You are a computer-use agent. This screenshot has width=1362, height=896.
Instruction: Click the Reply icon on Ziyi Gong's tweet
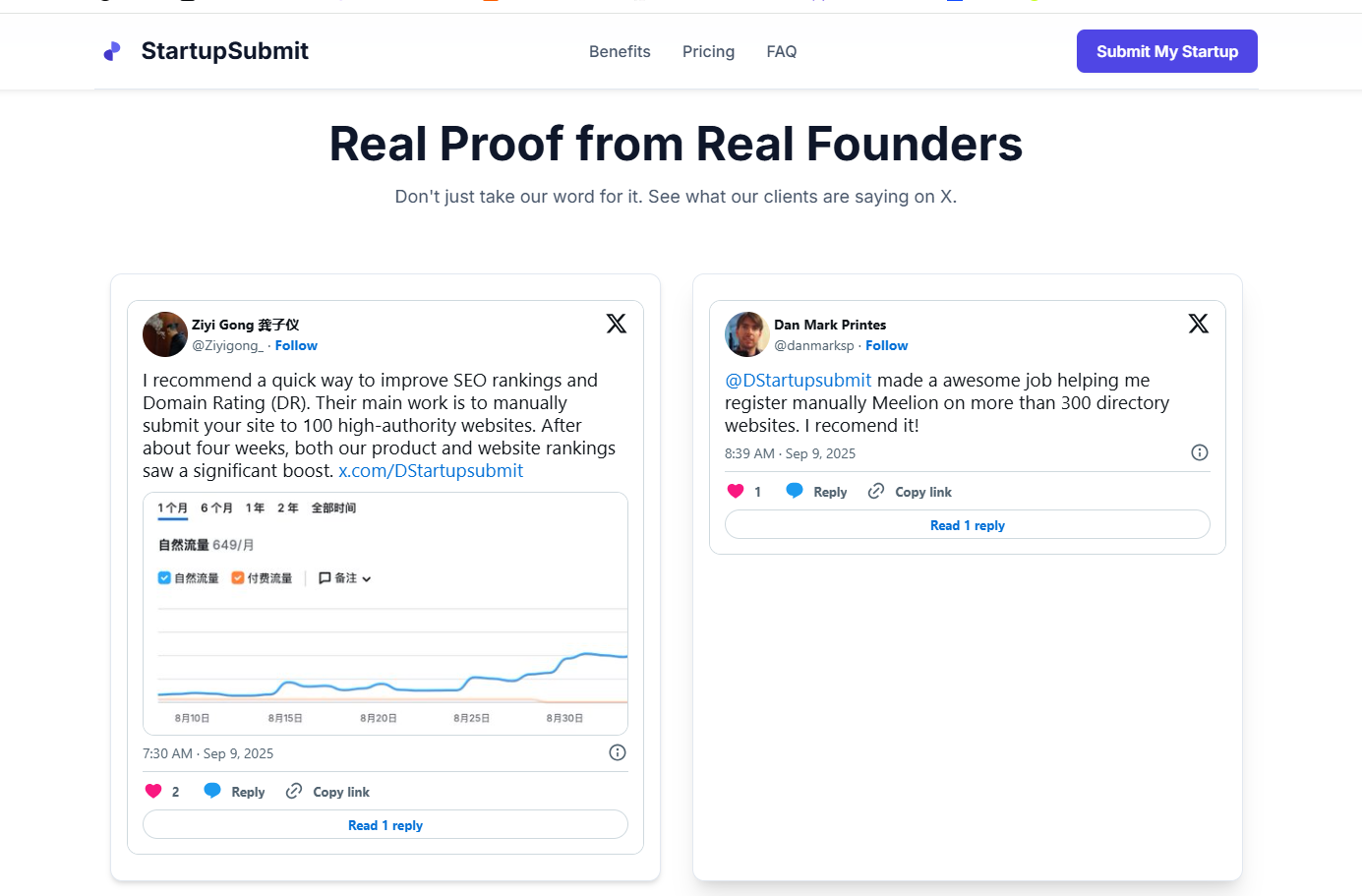click(x=212, y=791)
